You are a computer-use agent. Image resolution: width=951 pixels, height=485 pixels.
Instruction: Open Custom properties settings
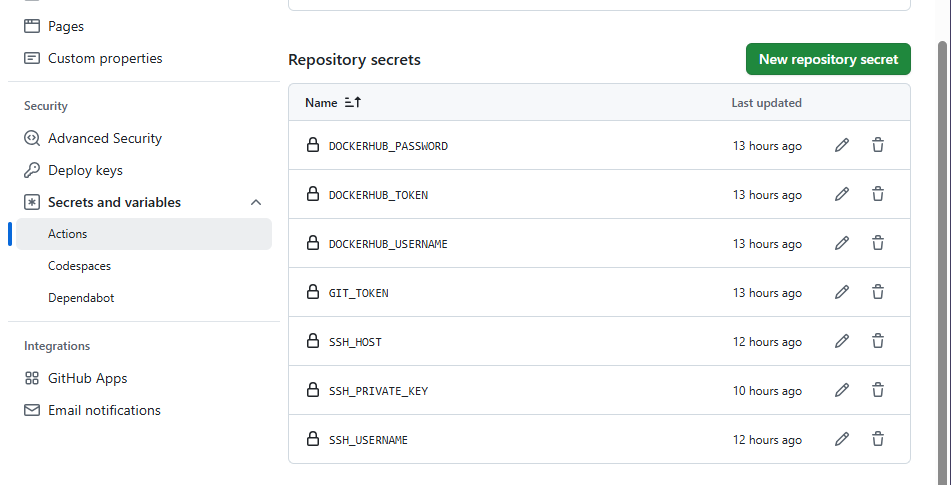105,58
